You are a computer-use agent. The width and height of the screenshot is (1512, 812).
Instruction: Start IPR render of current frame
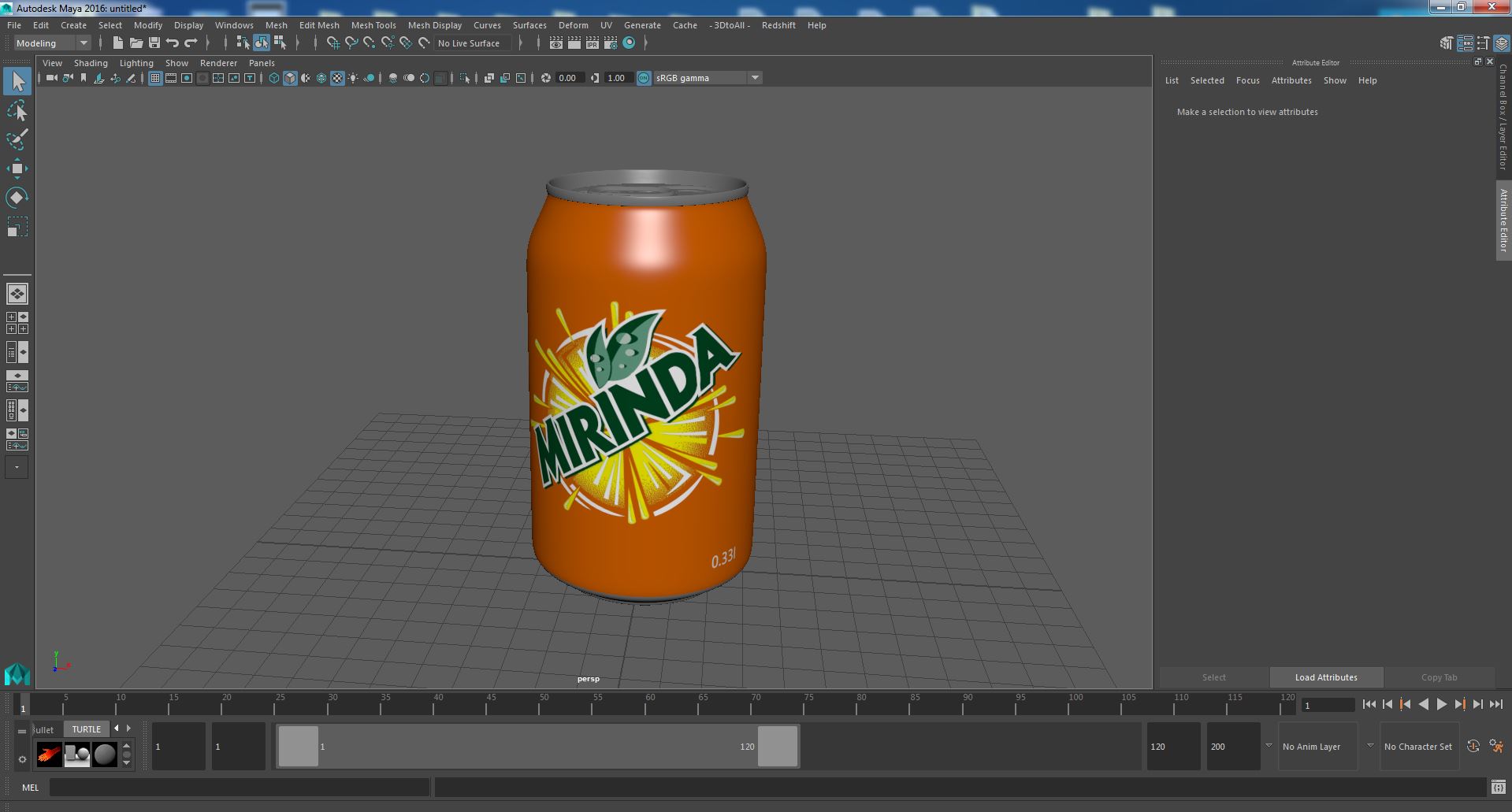pyautogui.click(x=593, y=43)
